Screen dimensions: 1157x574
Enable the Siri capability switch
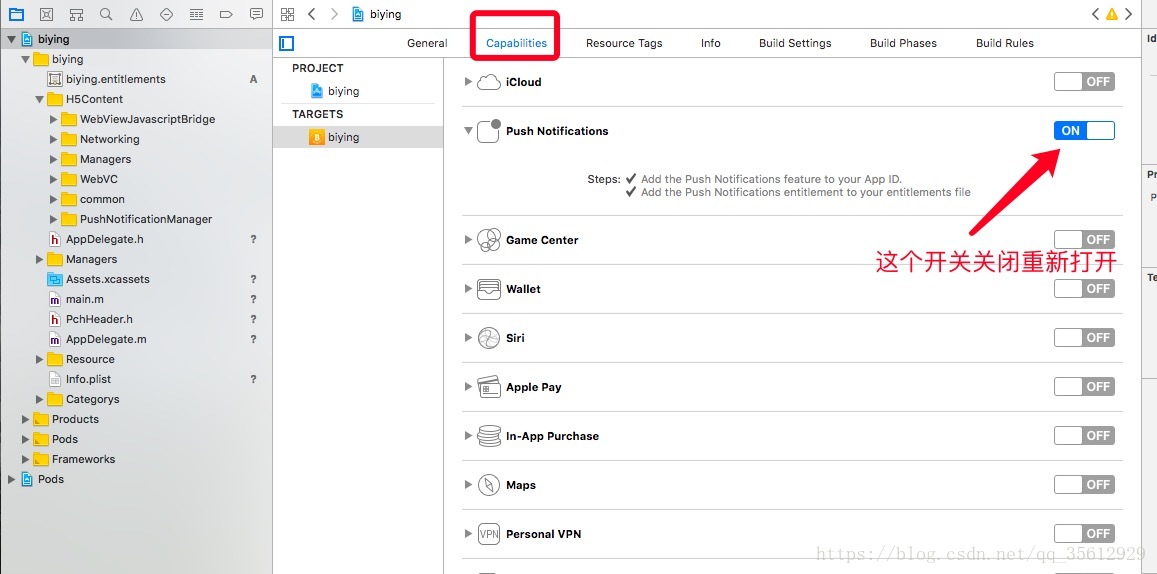[x=1084, y=337]
